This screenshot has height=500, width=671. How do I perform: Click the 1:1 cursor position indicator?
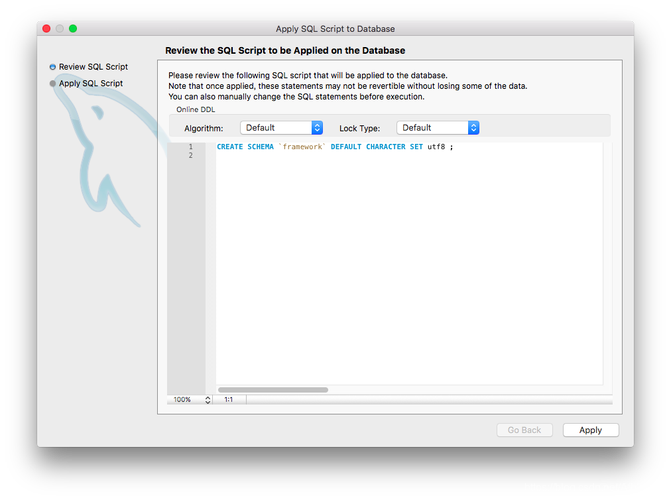click(x=229, y=399)
